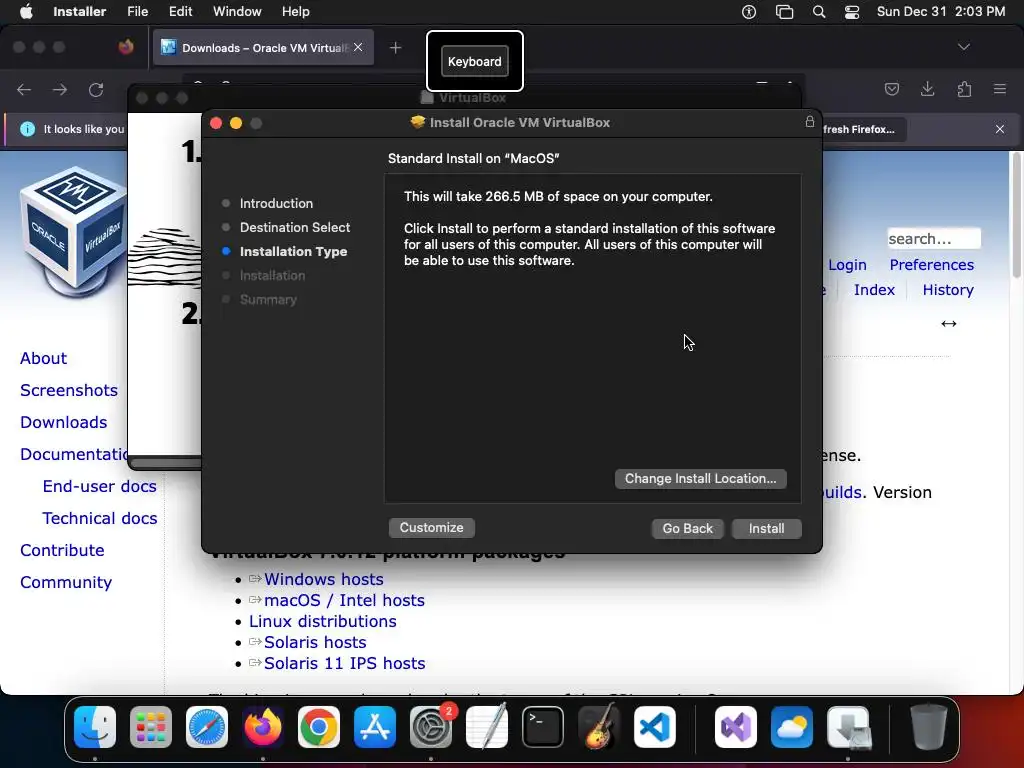Click the Firefox back arrow
Screen dimensions: 1024x768
(24, 89)
